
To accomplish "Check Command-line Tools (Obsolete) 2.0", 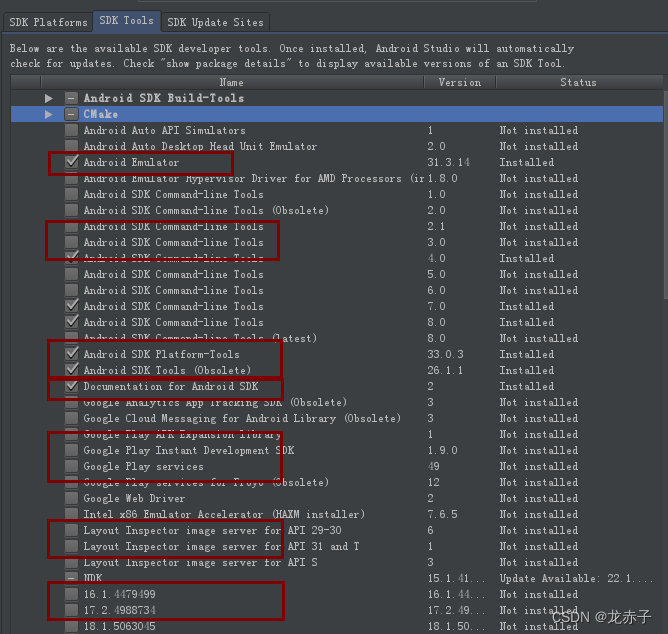I will (x=72, y=210).
